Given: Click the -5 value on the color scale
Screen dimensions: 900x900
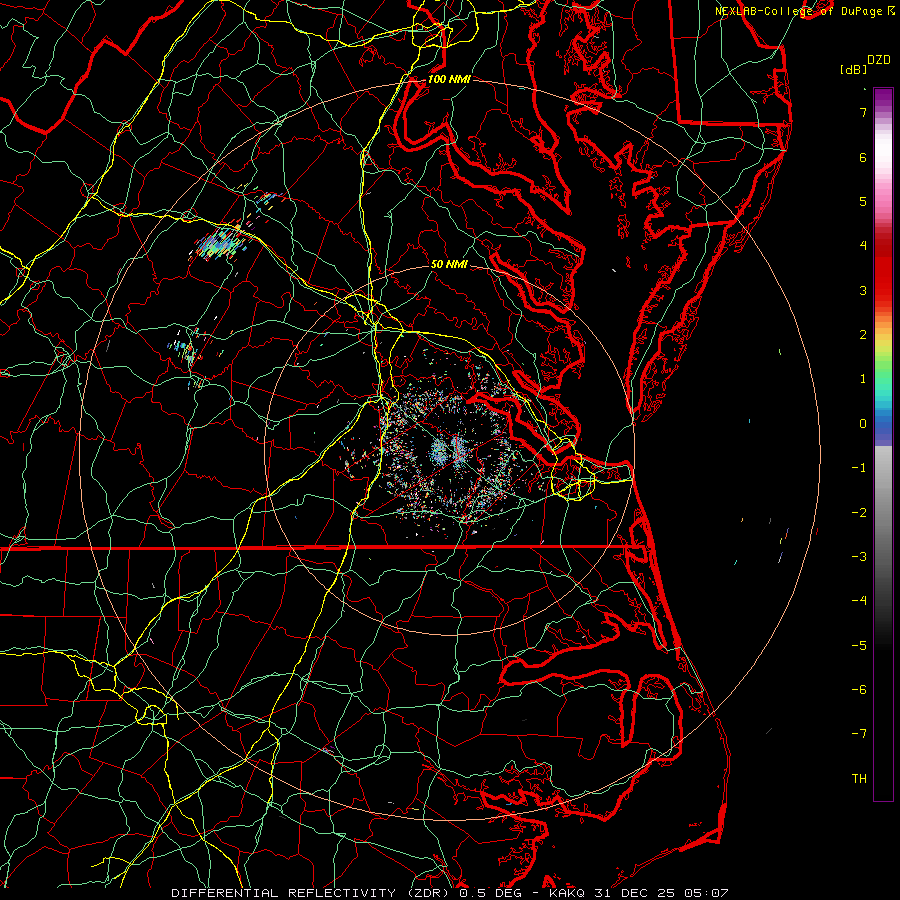Looking at the screenshot, I should [x=859, y=645].
